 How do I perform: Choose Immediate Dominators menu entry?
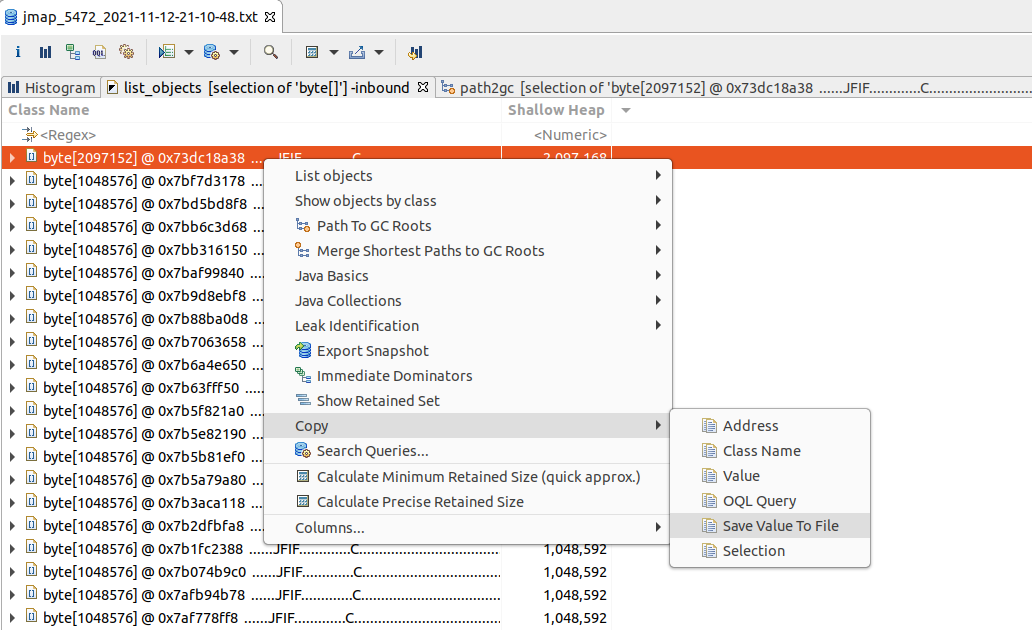[x=468, y=376]
